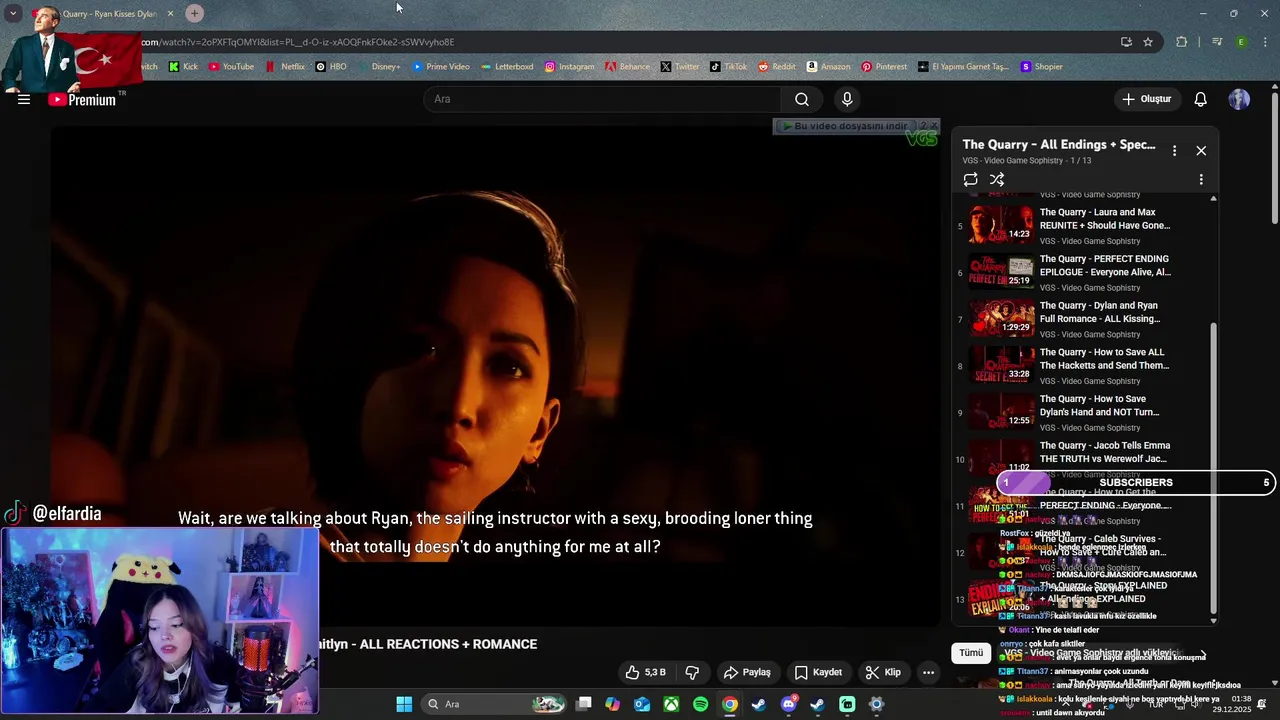
Task: Open the Amazon bookmark
Action: [x=828, y=67]
